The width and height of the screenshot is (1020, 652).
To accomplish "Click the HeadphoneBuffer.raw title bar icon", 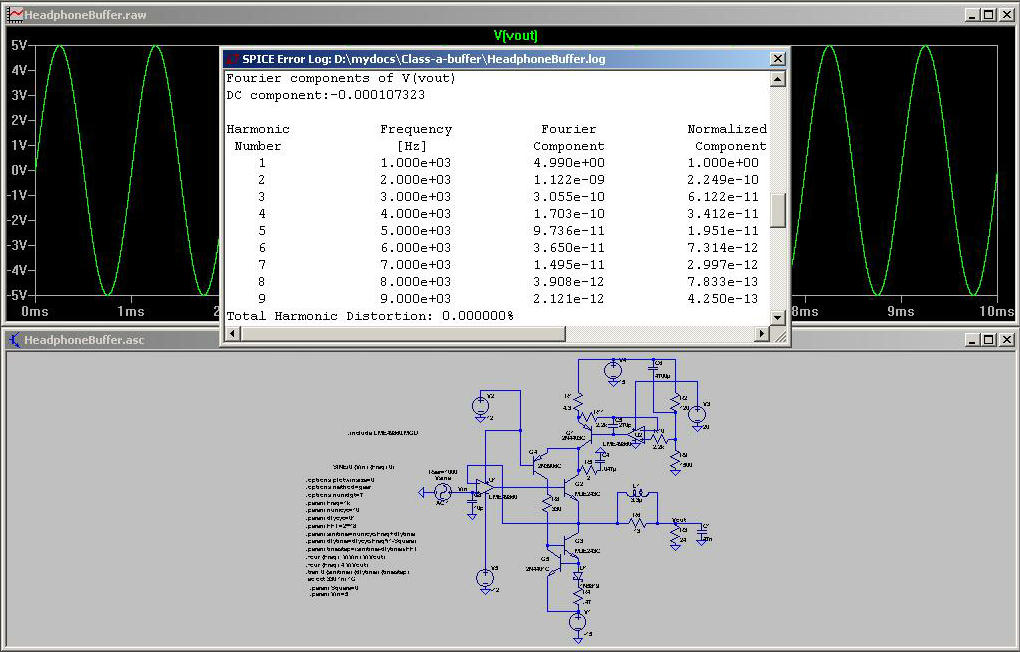I will click(x=14, y=14).
